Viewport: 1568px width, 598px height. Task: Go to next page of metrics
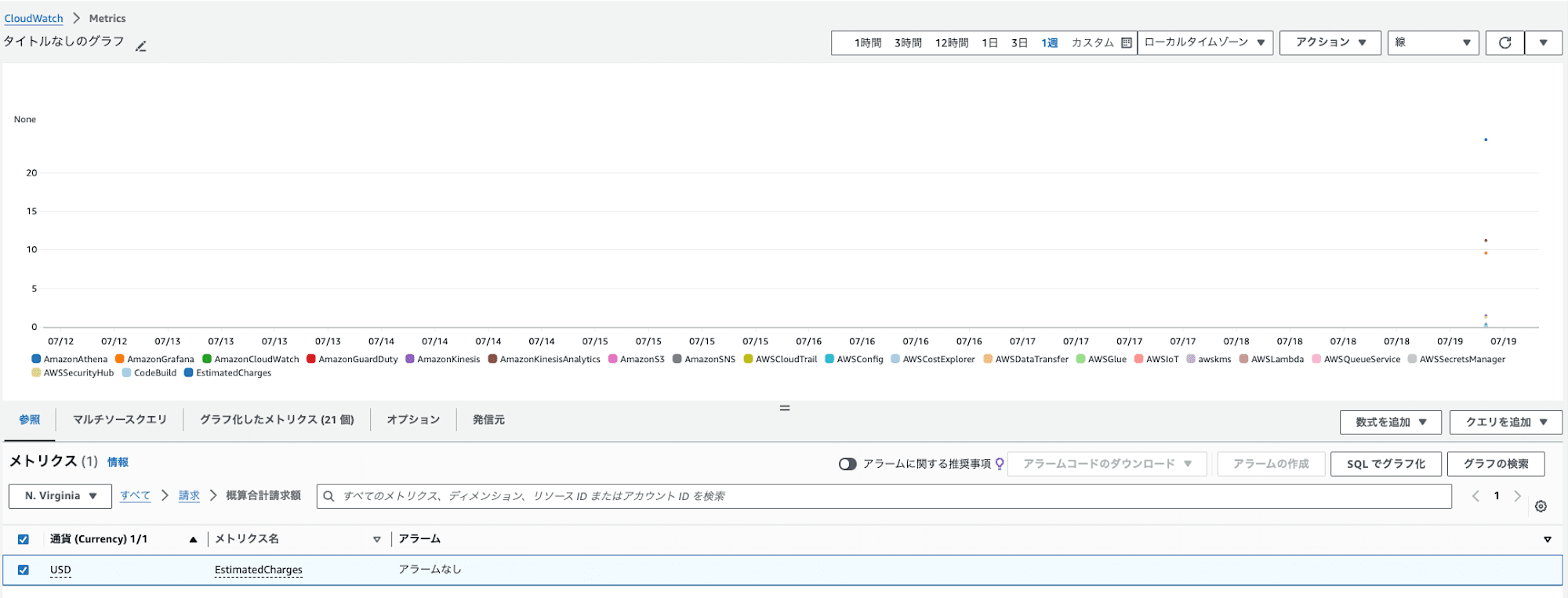coord(1517,496)
